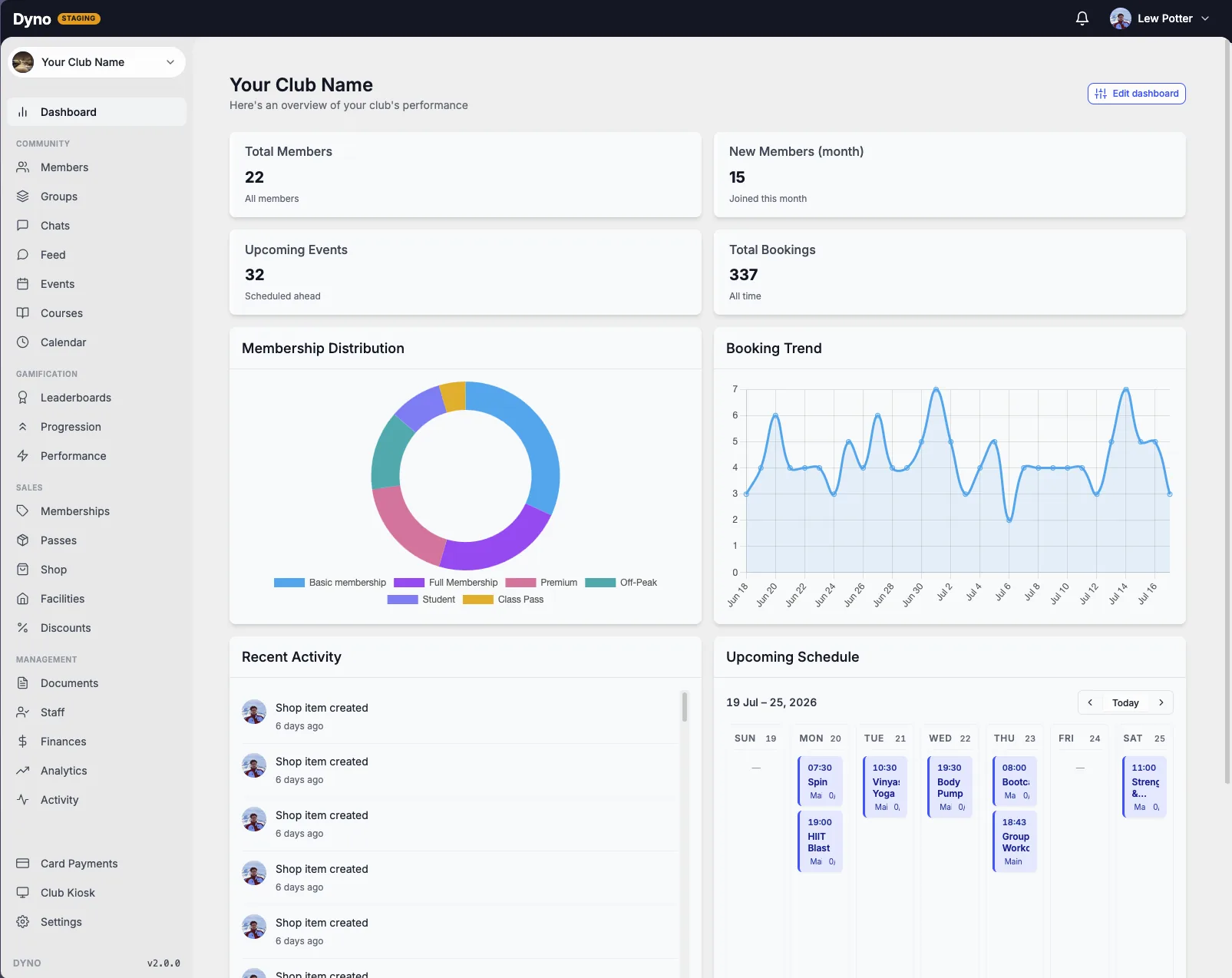Open the 07:30 Spin class event

coord(821,781)
